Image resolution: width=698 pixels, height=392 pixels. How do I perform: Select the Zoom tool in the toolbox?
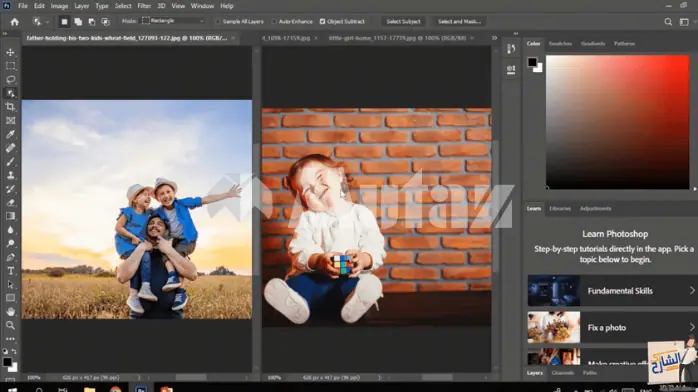10,326
